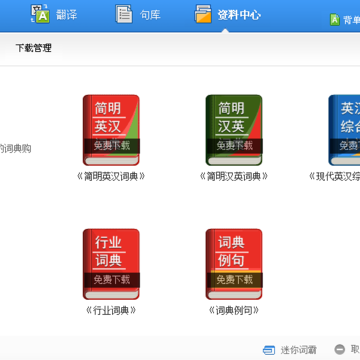Select the 行业词典 red book icon
This screenshot has height=360, width=360.
click(x=111, y=264)
